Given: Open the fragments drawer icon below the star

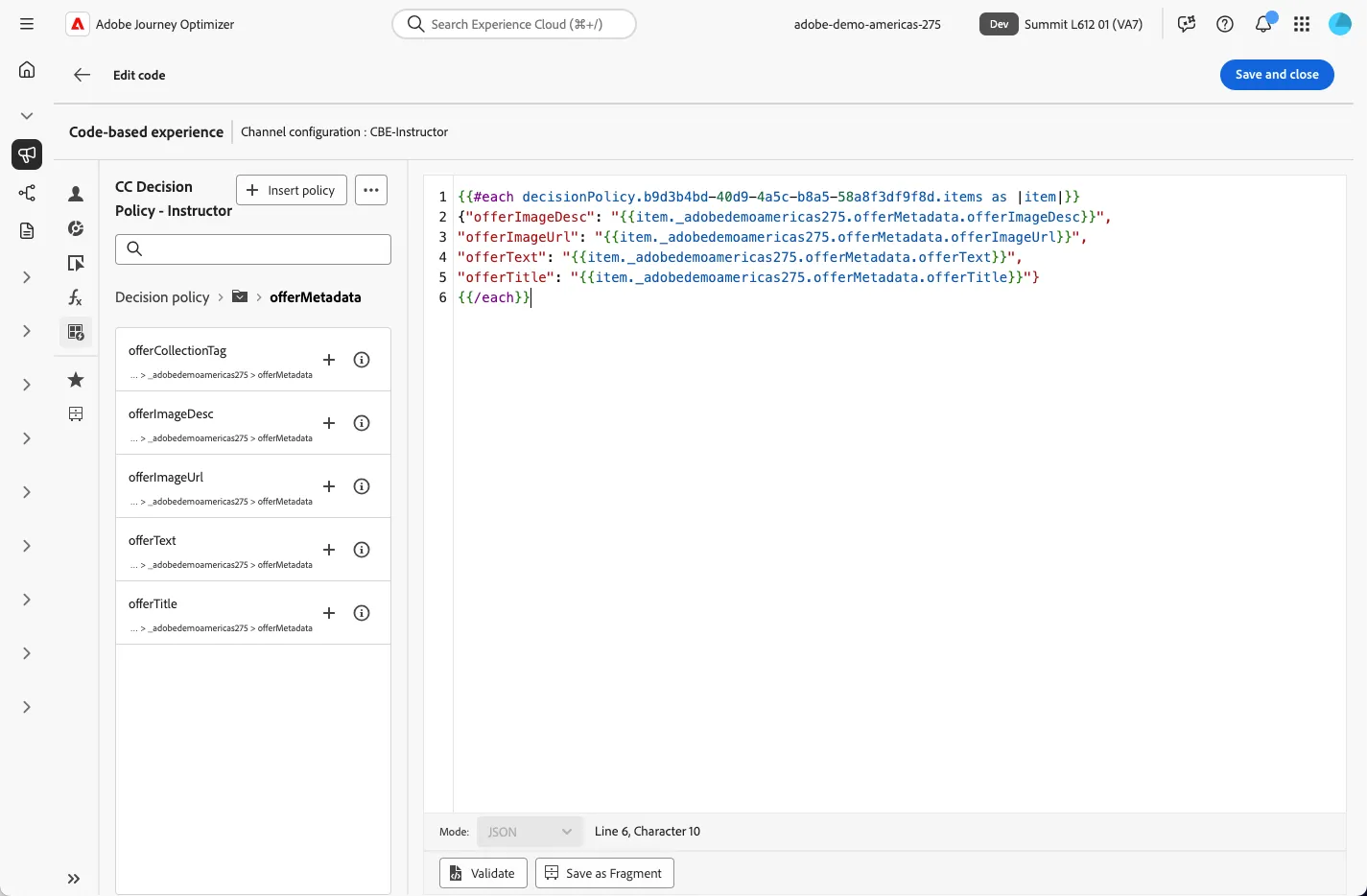Looking at the screenshot, I should [x=76, y=414].
